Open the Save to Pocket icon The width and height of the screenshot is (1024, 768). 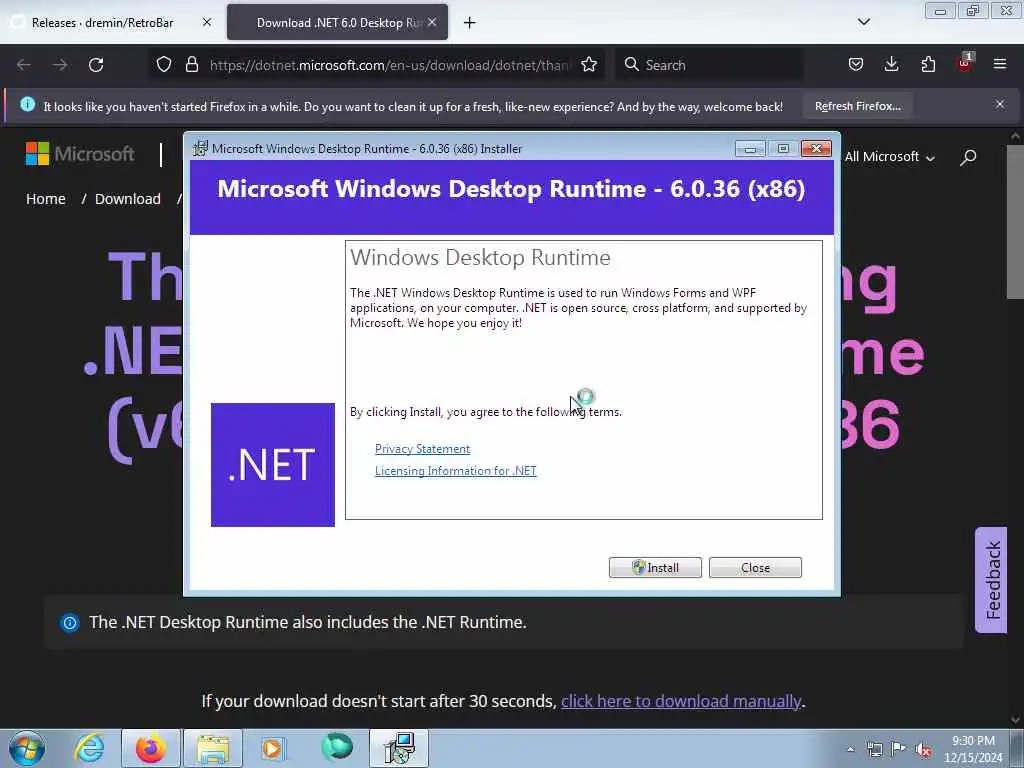coord(856,65)
